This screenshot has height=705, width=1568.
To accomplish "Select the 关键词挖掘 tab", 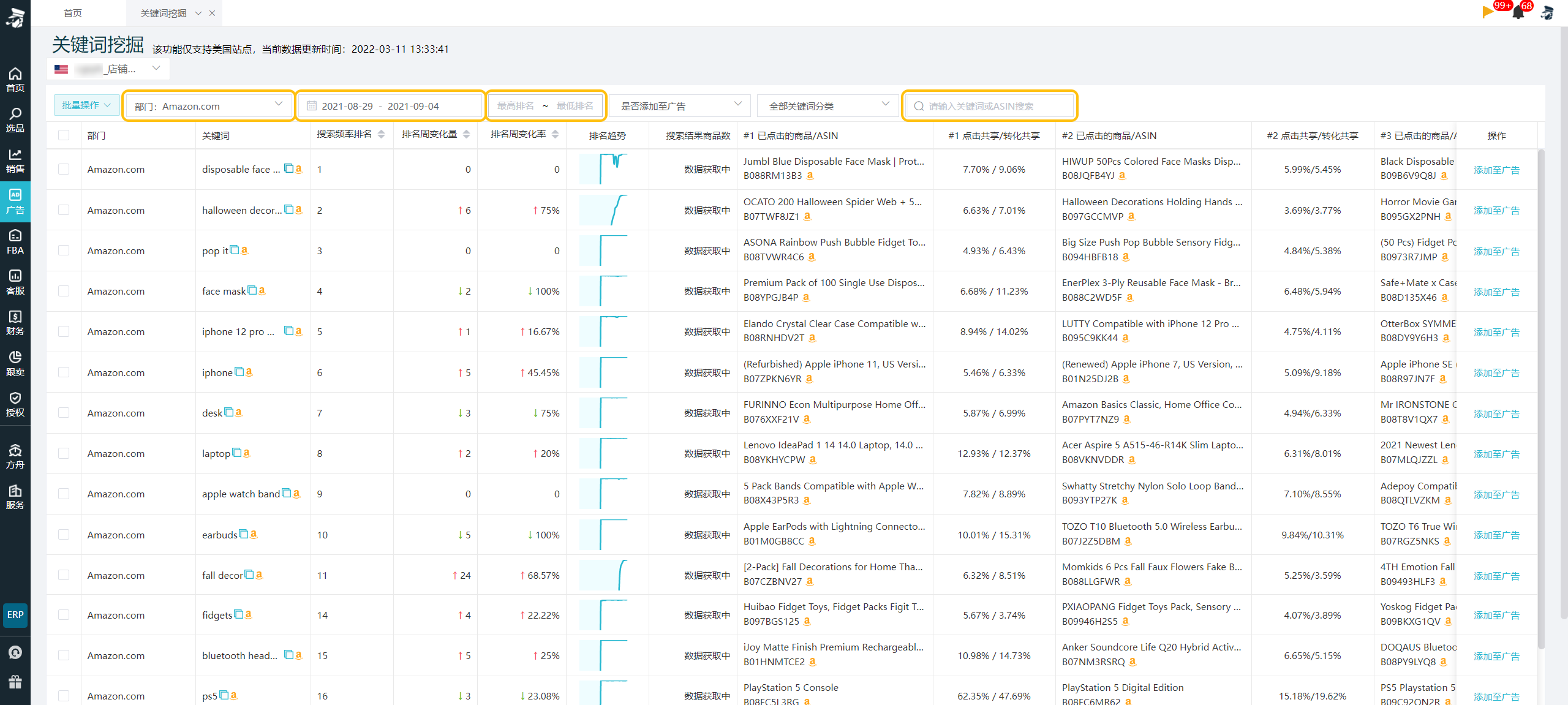I will coord(163,13).
